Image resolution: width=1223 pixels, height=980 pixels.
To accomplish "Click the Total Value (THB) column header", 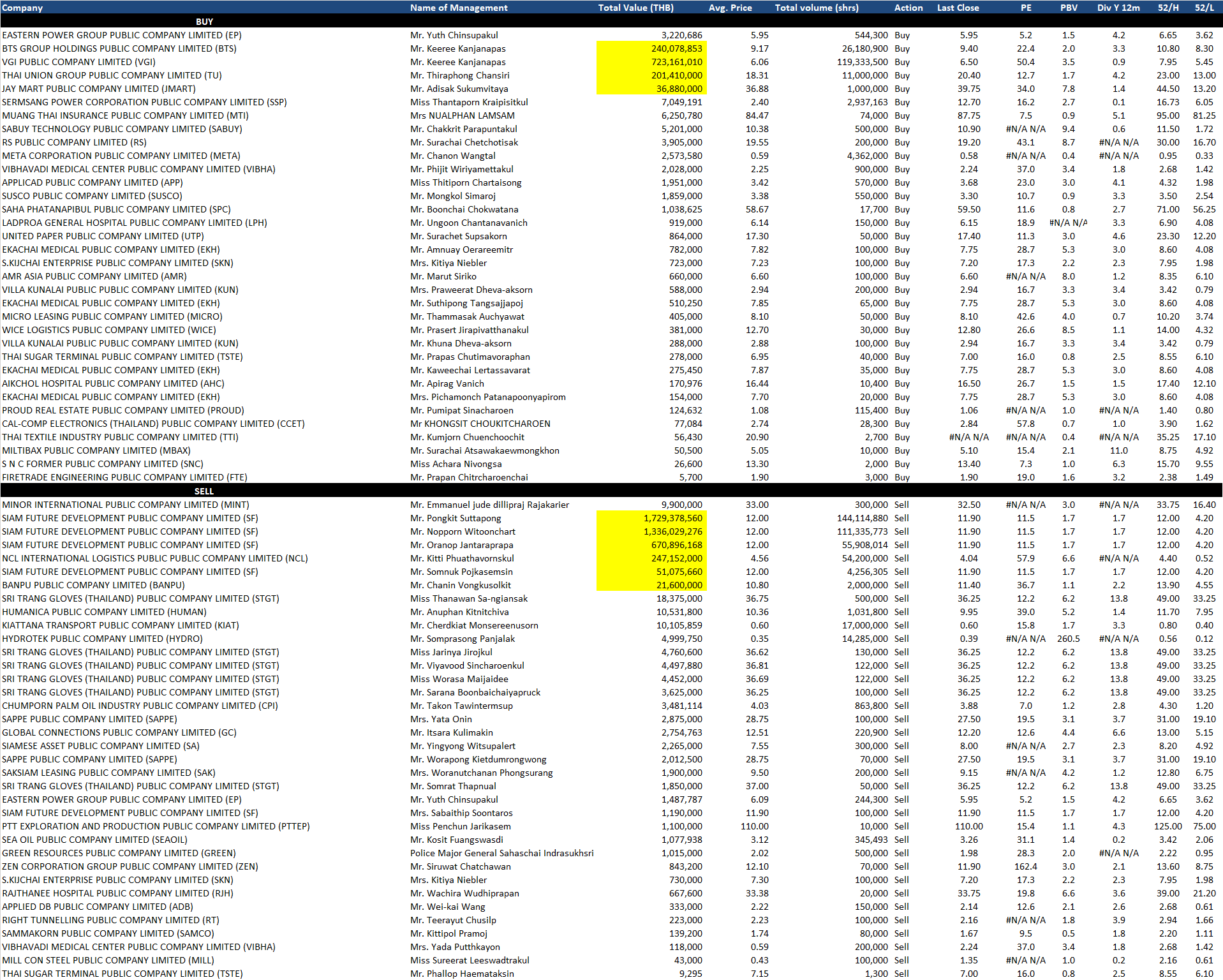I will pyautogui.click(x=635, y=8).
